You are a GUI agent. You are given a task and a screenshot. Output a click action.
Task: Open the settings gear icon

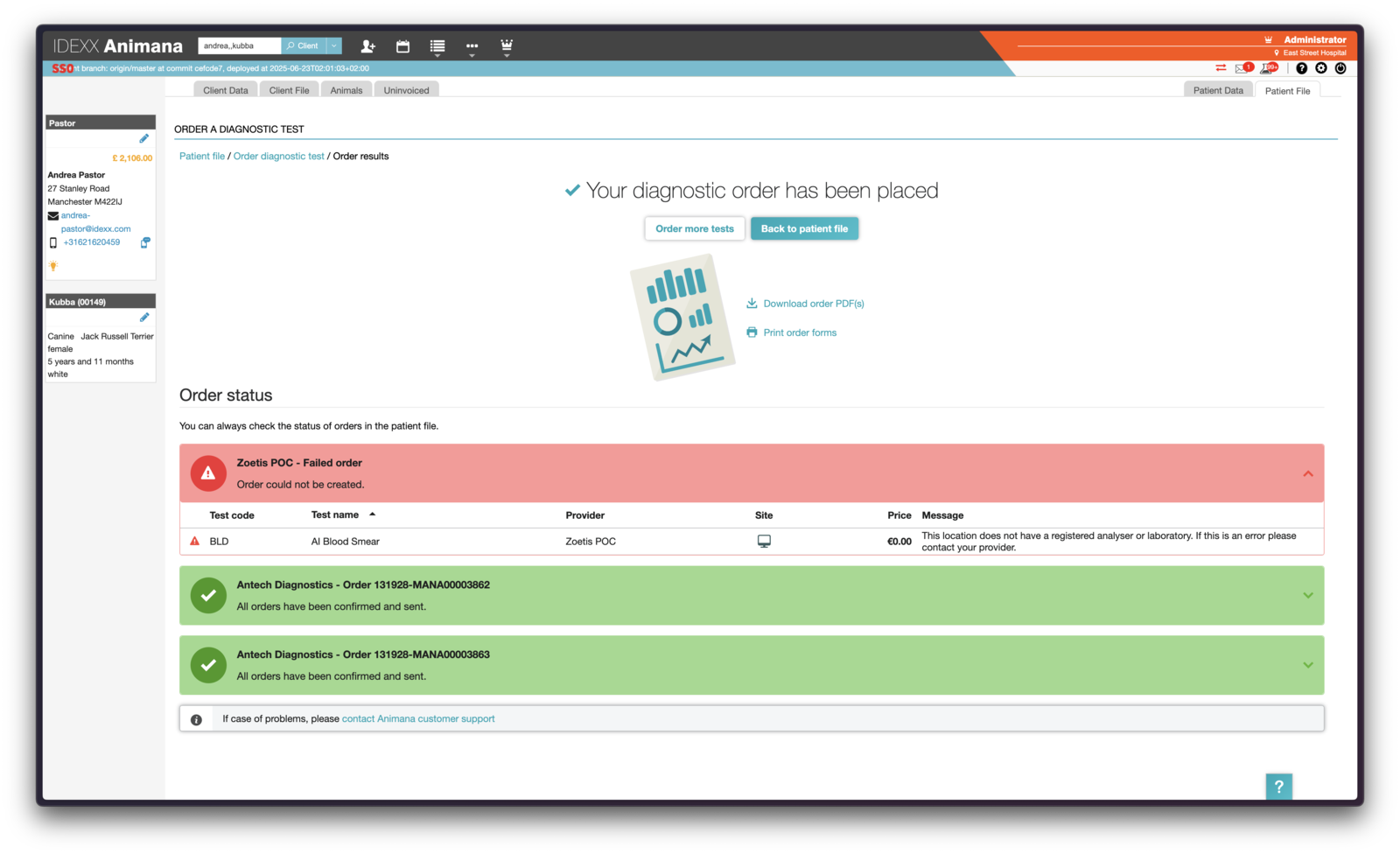1321,68
